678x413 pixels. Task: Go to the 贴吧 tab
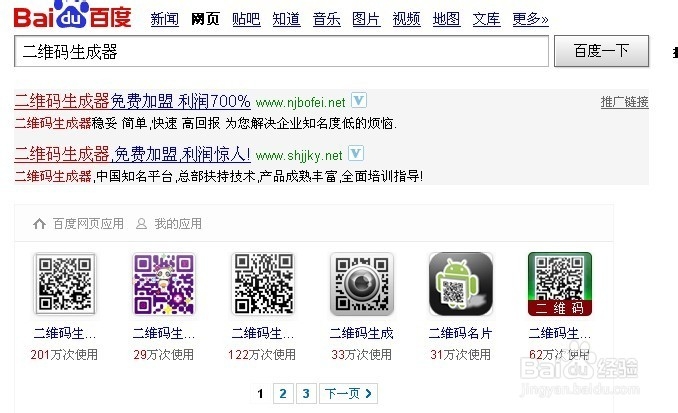pos(246,19)
